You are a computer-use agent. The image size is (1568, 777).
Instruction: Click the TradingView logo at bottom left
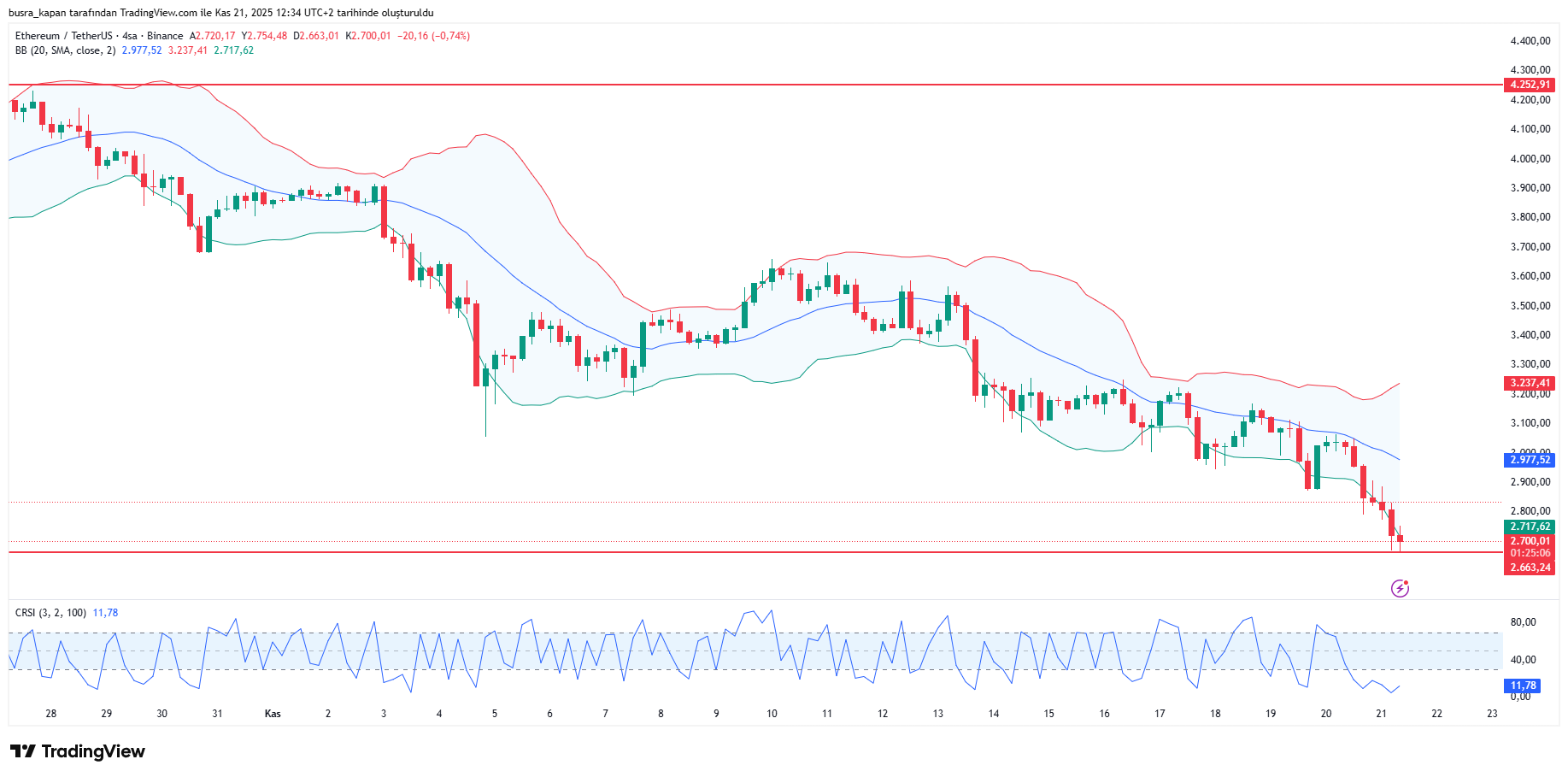78,751
